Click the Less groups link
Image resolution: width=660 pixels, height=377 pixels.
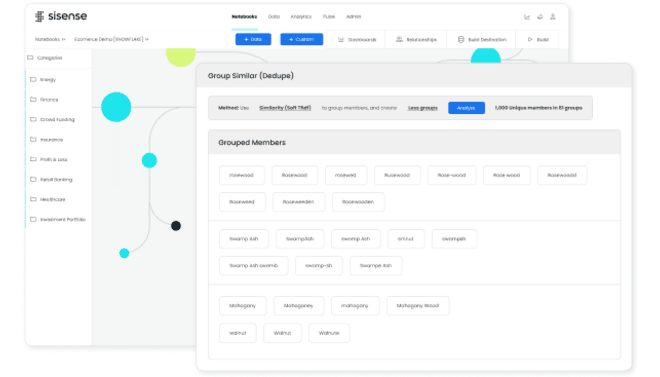[423, 108]
